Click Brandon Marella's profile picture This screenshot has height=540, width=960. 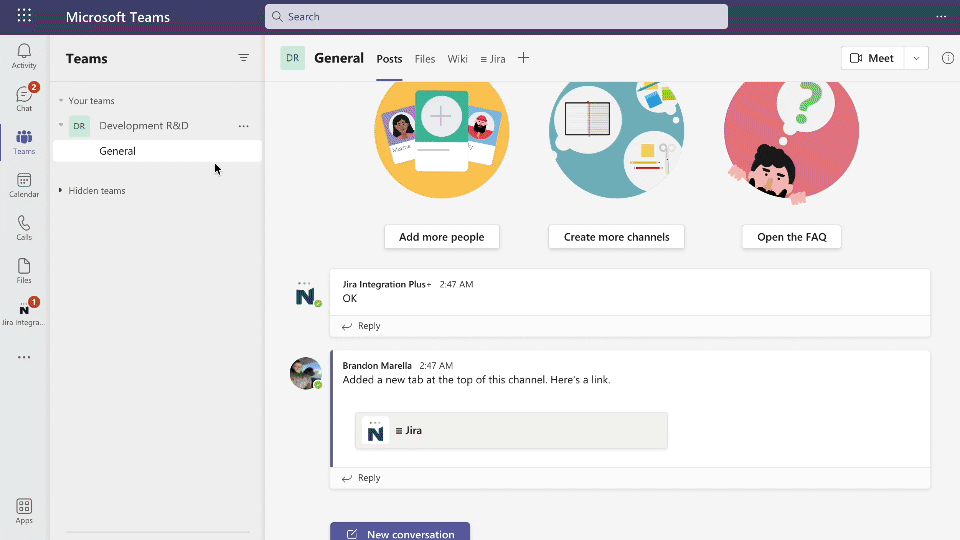point(306,373)
